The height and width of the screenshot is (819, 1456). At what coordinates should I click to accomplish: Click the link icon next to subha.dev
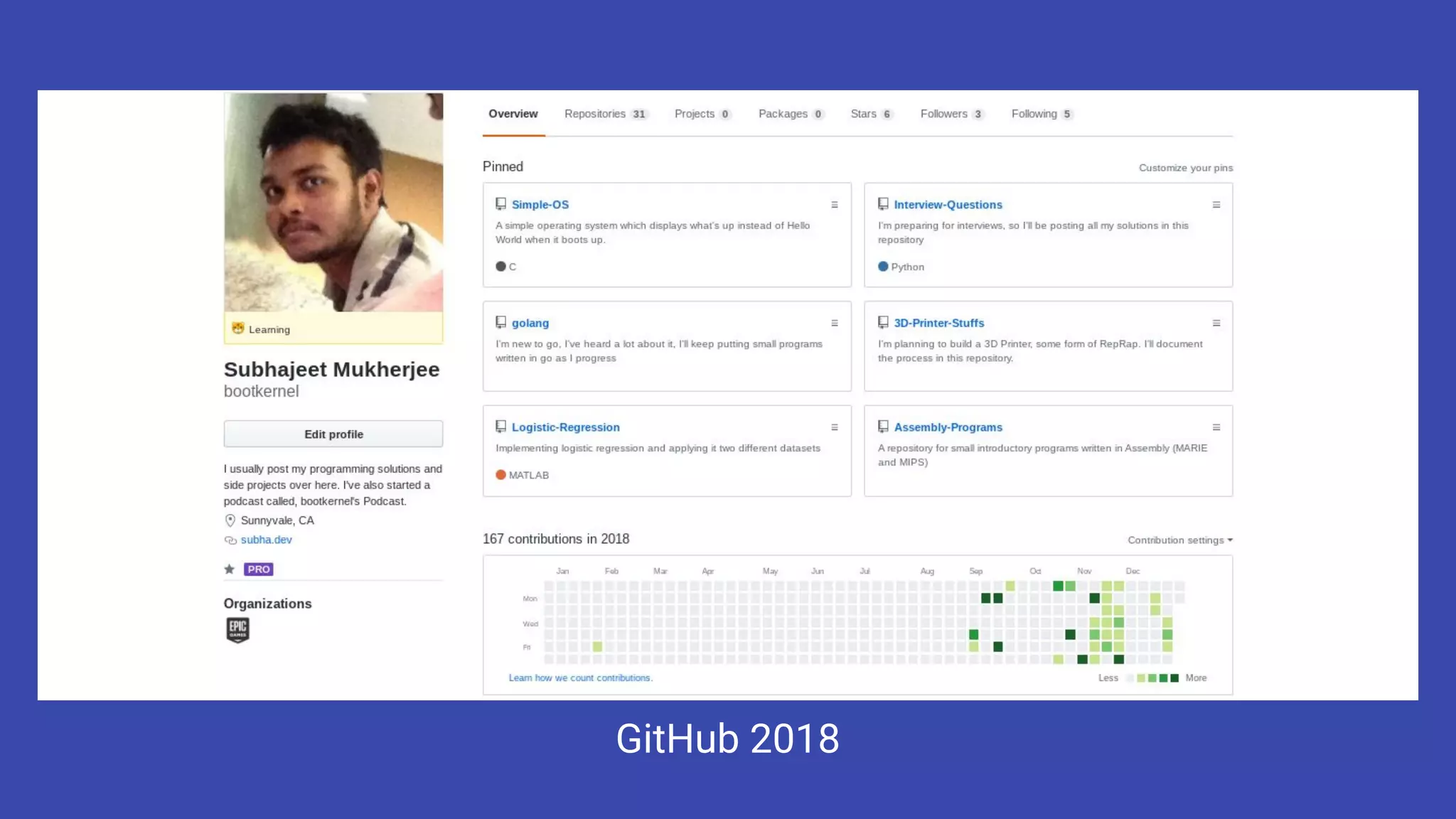tap(230, 540)
